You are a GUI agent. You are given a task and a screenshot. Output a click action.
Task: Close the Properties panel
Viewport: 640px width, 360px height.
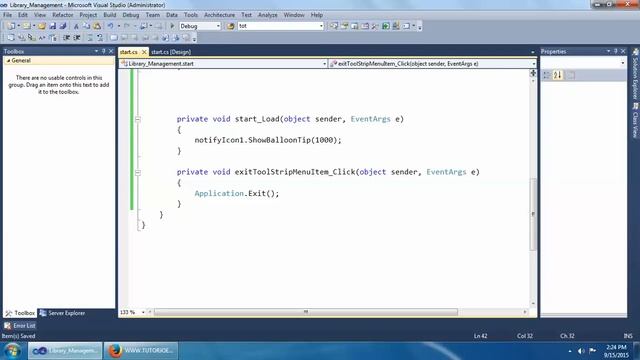click(623, 51)
